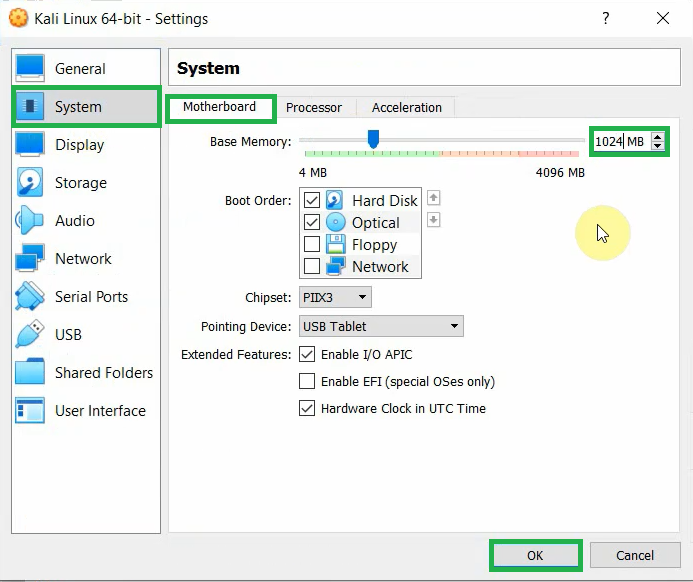Select the Hard Disk boot device icon
This screenshot has width=693, height=582.
click(x=335, y=200)
